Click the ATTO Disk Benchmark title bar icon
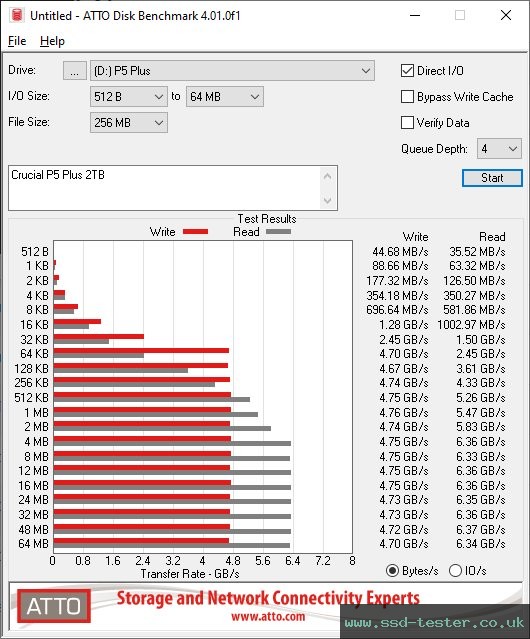Screen dimensions: 530x639 point(17,15)
